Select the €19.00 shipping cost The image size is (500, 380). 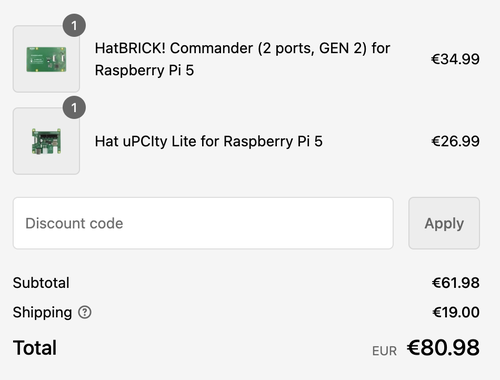point(456,312)
